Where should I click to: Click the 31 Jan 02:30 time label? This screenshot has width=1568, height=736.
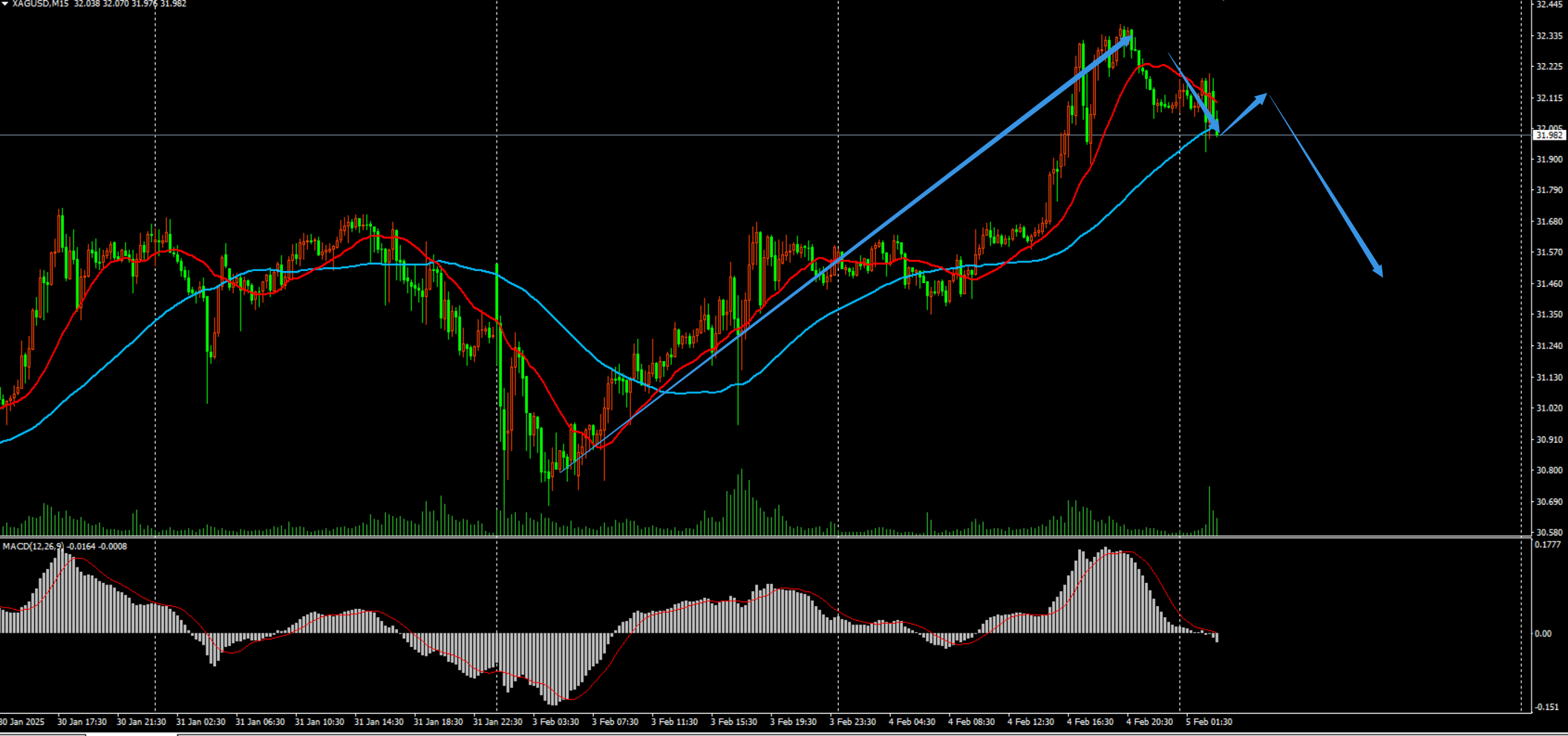pos(200,721)
